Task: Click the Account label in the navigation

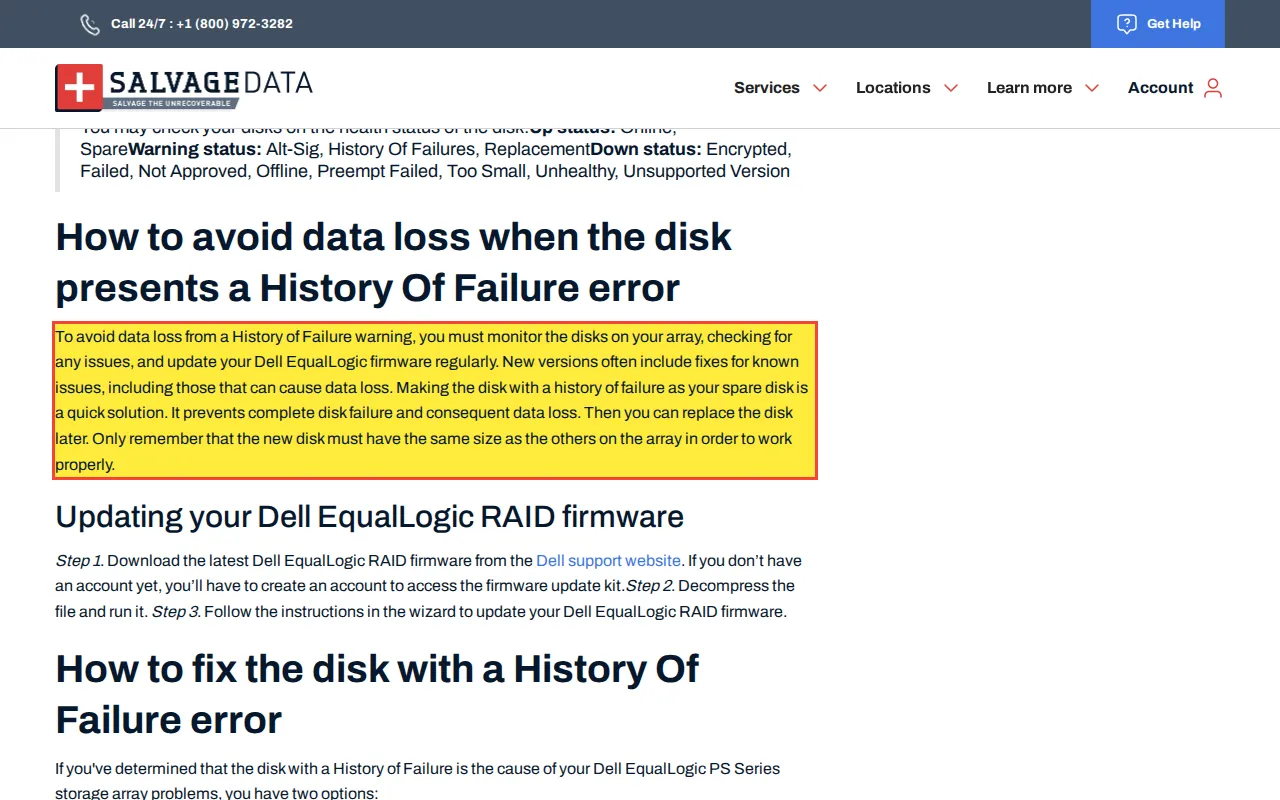Action: pos(1160,88)
